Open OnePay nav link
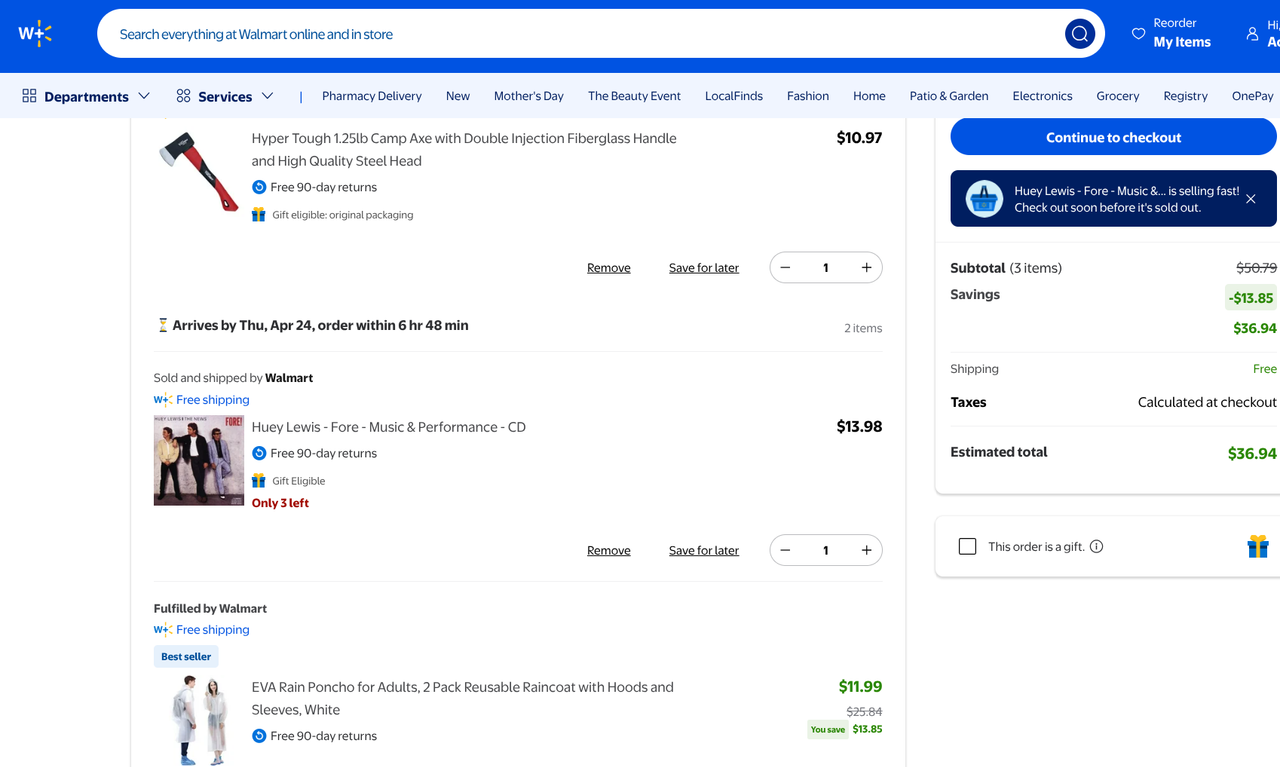Image resolution: width=1280 pixels, height=767 pixels. [1253, 96]
